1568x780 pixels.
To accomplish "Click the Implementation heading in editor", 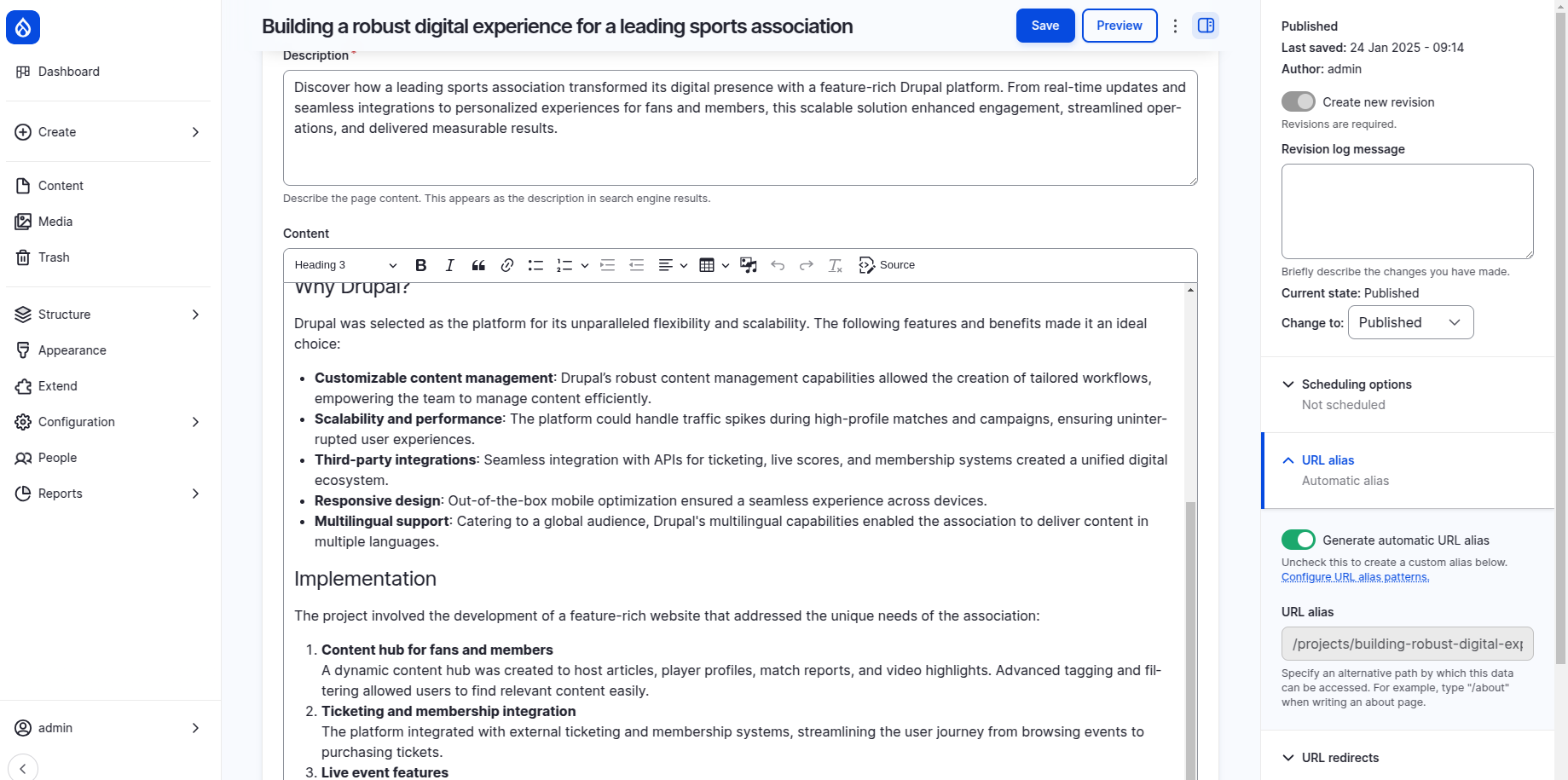I will pyautogui.click(x=365, y=579).
